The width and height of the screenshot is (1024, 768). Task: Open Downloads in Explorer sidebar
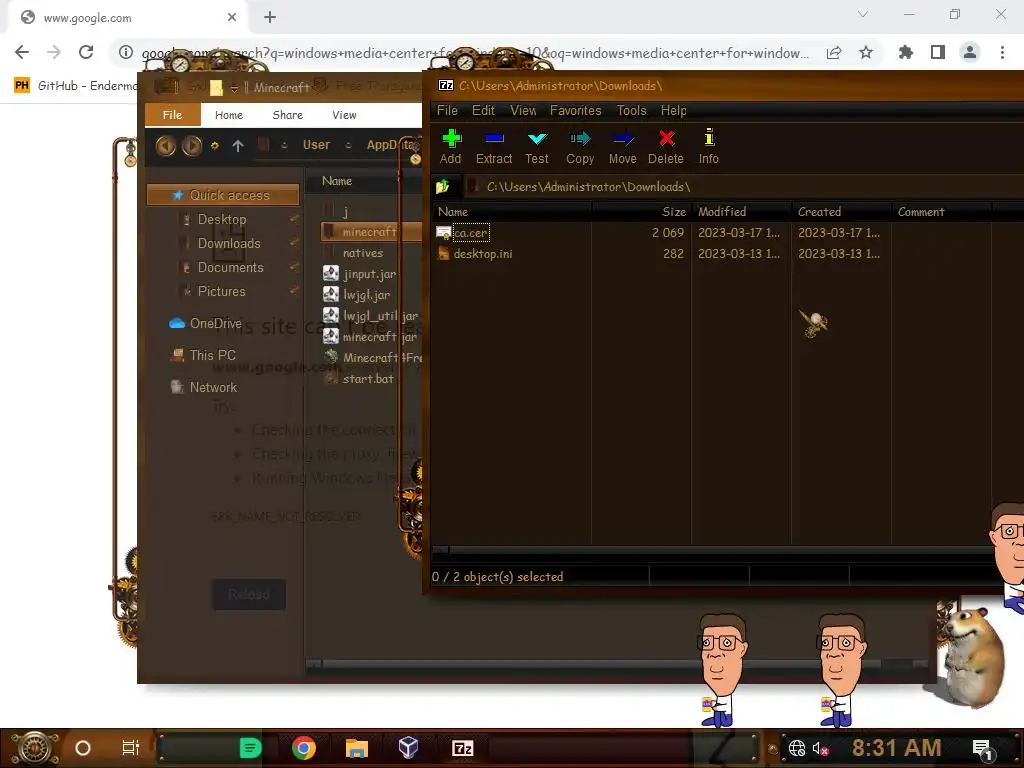point(229,244)
